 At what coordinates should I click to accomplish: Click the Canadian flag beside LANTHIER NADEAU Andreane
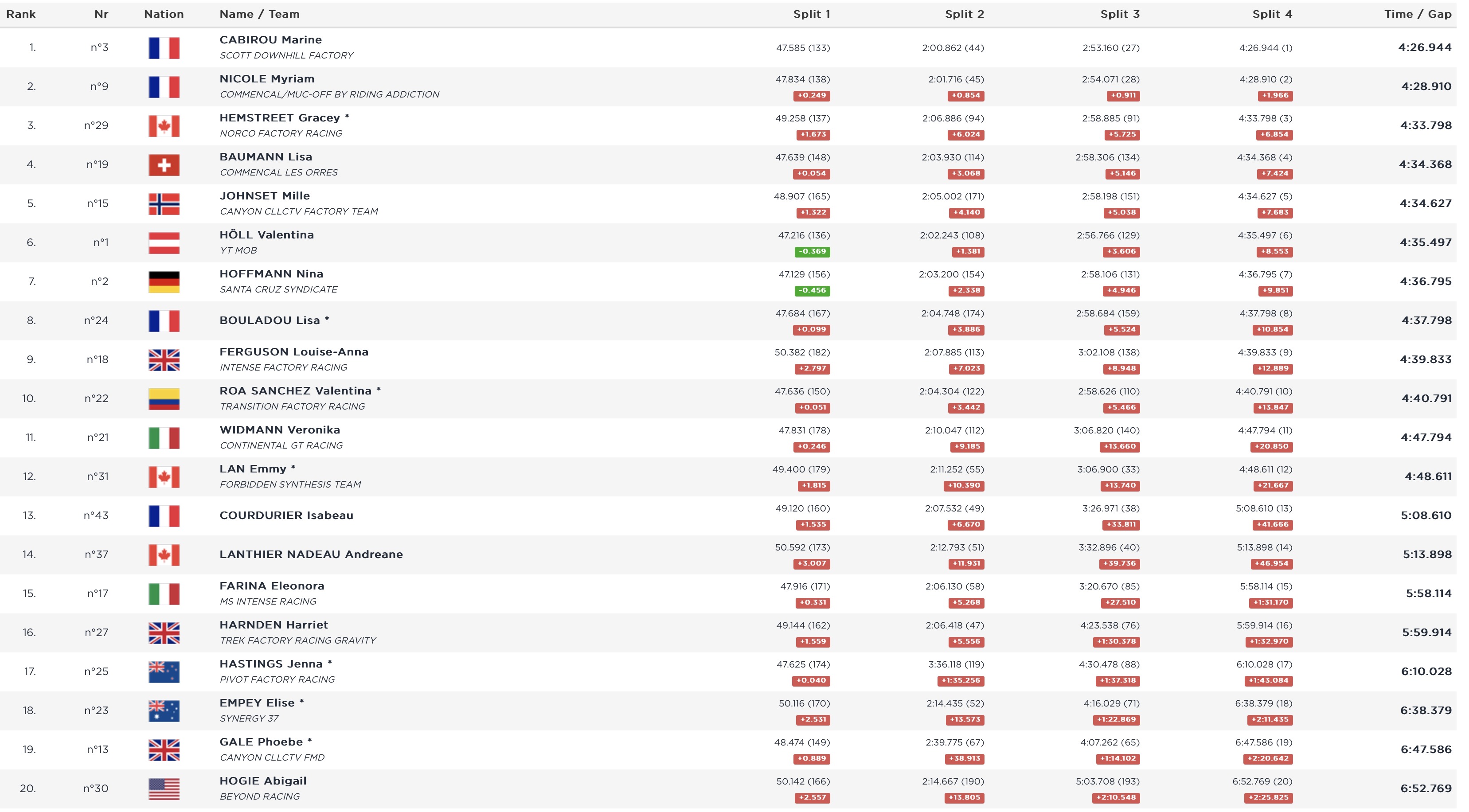165,556
